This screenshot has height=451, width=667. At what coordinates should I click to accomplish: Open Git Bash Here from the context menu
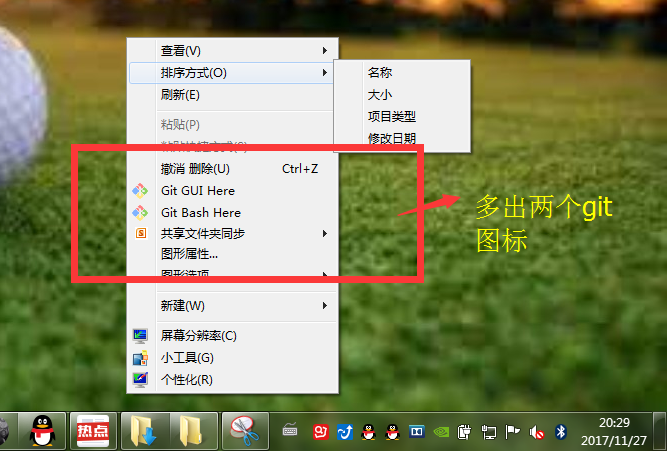pyautogui.click(x=233, y=212)
